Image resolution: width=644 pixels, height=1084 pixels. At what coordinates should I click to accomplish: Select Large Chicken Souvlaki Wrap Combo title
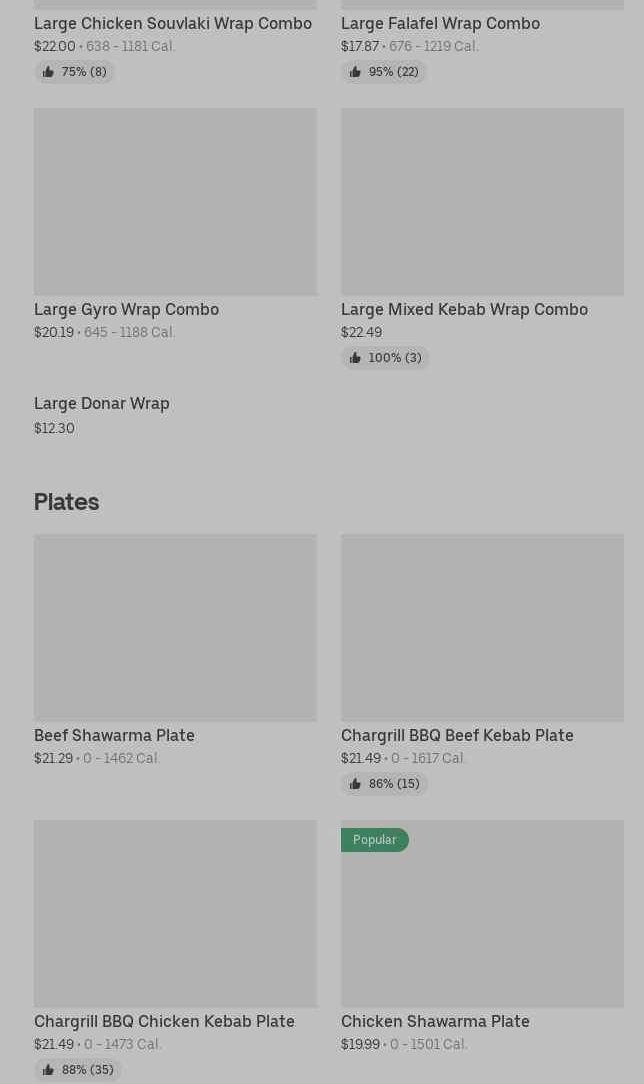(173, 24)
